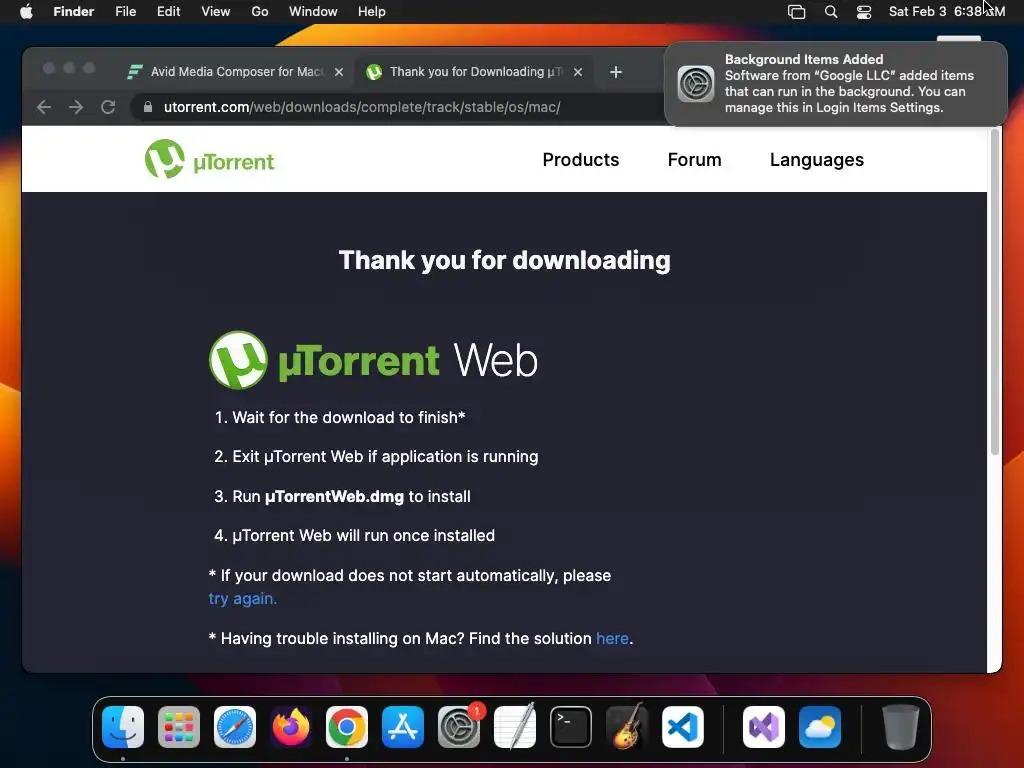The image size is (1024, 768).
Task: Click the large µTorrent Web logo
Action: 373,360
